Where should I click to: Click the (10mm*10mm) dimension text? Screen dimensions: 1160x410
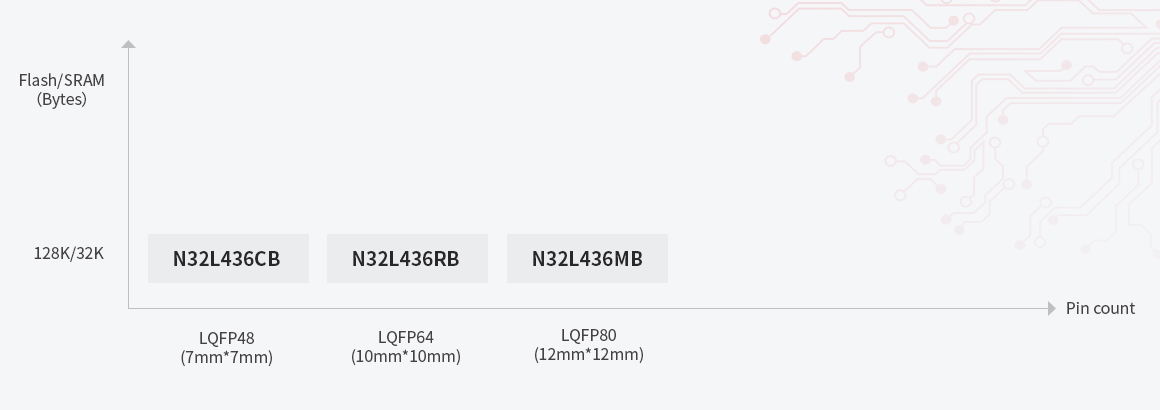coord(406,356)
